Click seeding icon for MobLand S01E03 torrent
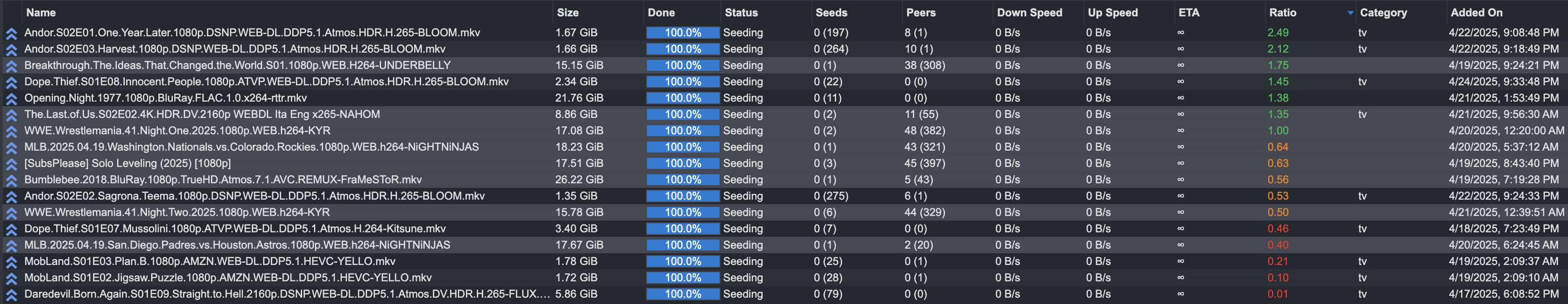 coord(11,262)
